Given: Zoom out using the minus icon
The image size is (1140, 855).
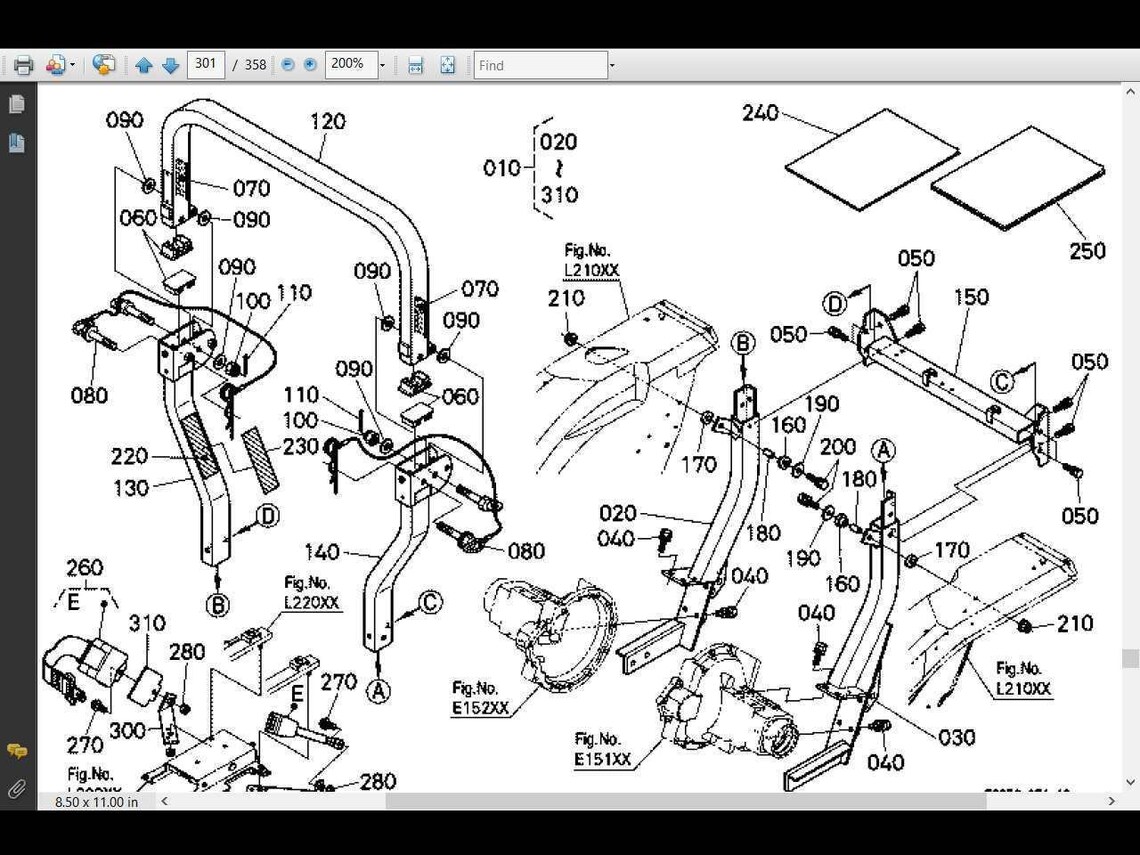Looking at the screenshot, I should tap(288, 64).
